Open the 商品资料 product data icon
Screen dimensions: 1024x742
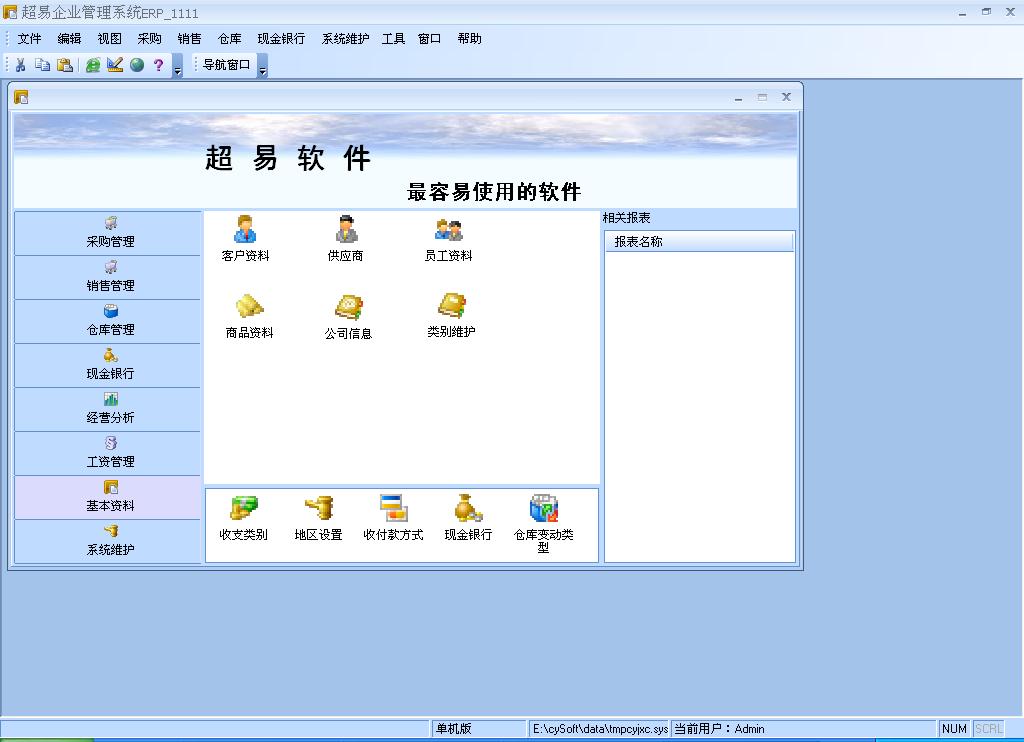coord(249,316)
